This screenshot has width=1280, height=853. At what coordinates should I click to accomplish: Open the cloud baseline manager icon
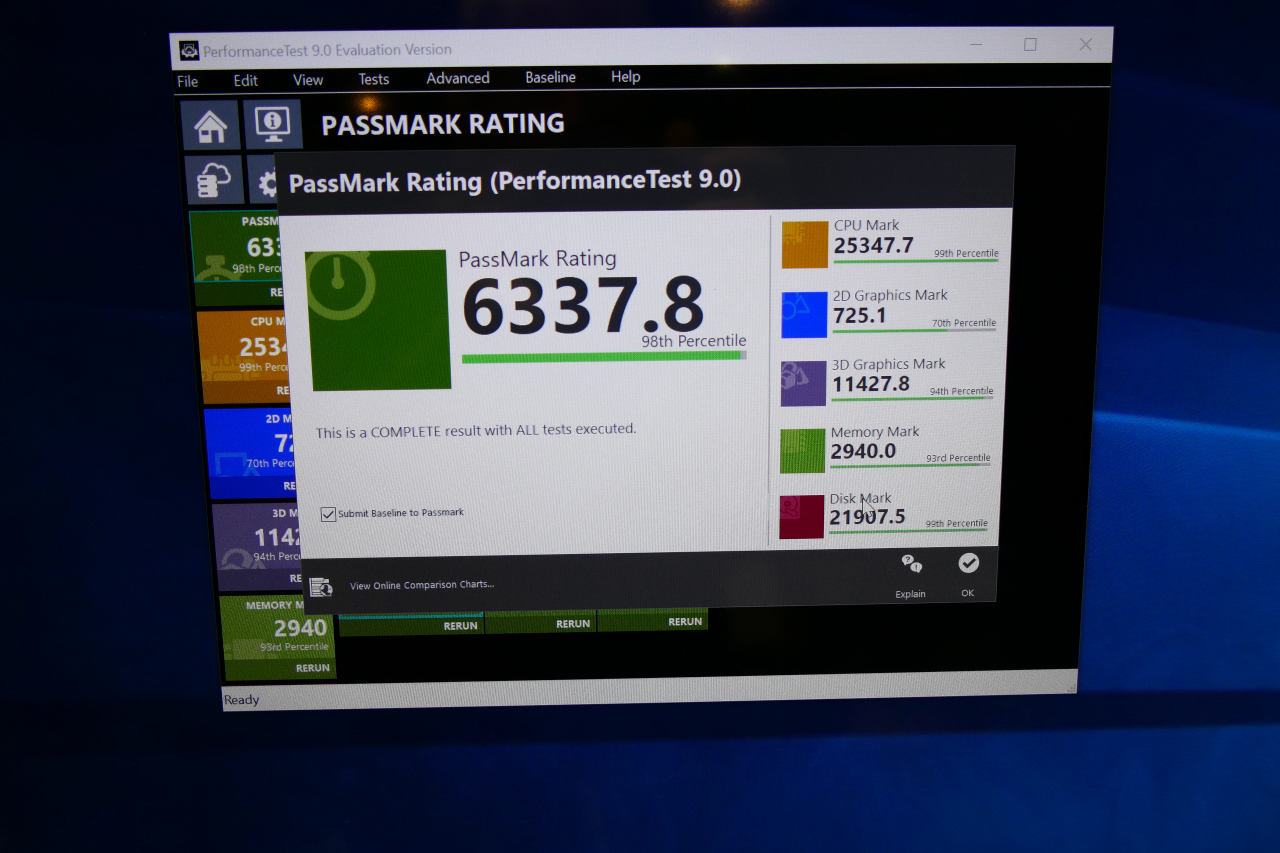214,180
